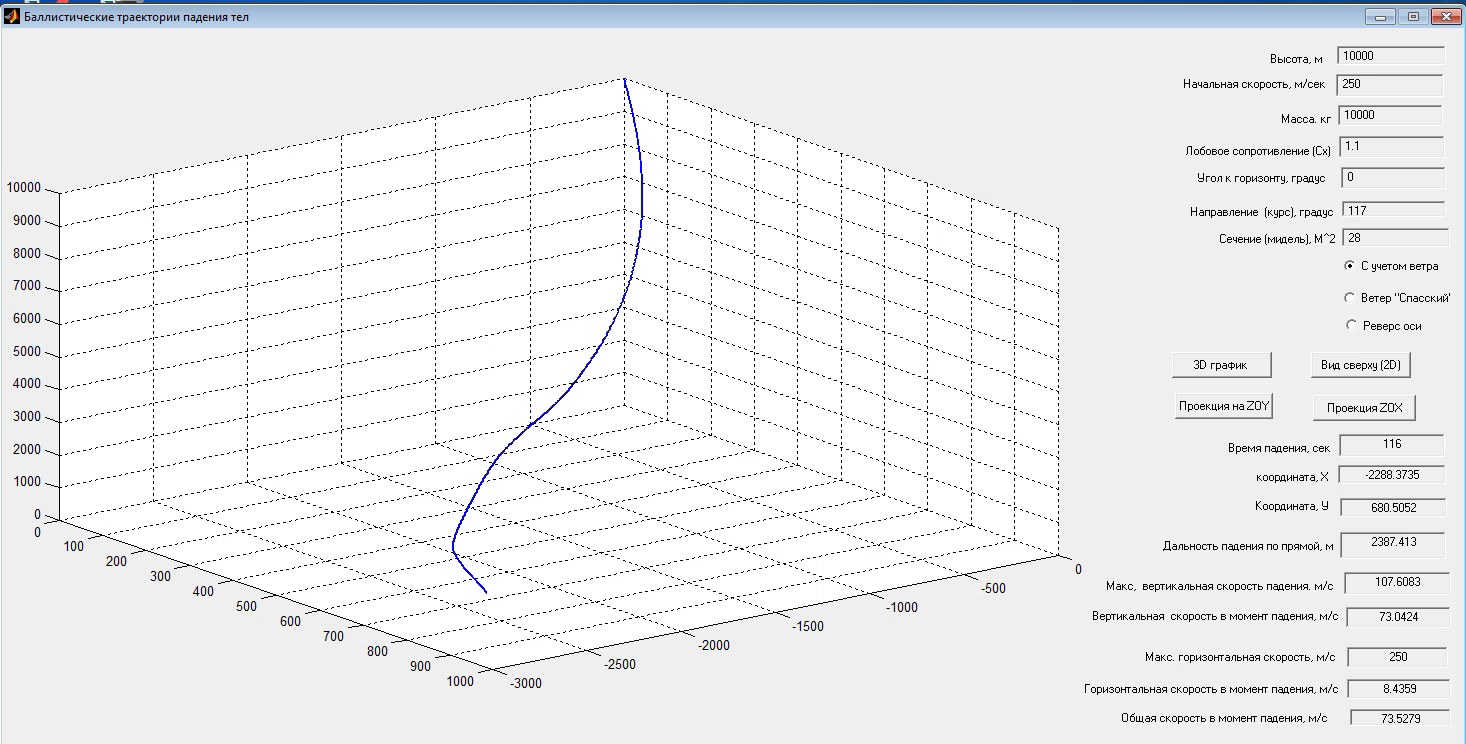
Task: Click the 10000 tick label on the vertical axis
Action: (x=24, y=188)
